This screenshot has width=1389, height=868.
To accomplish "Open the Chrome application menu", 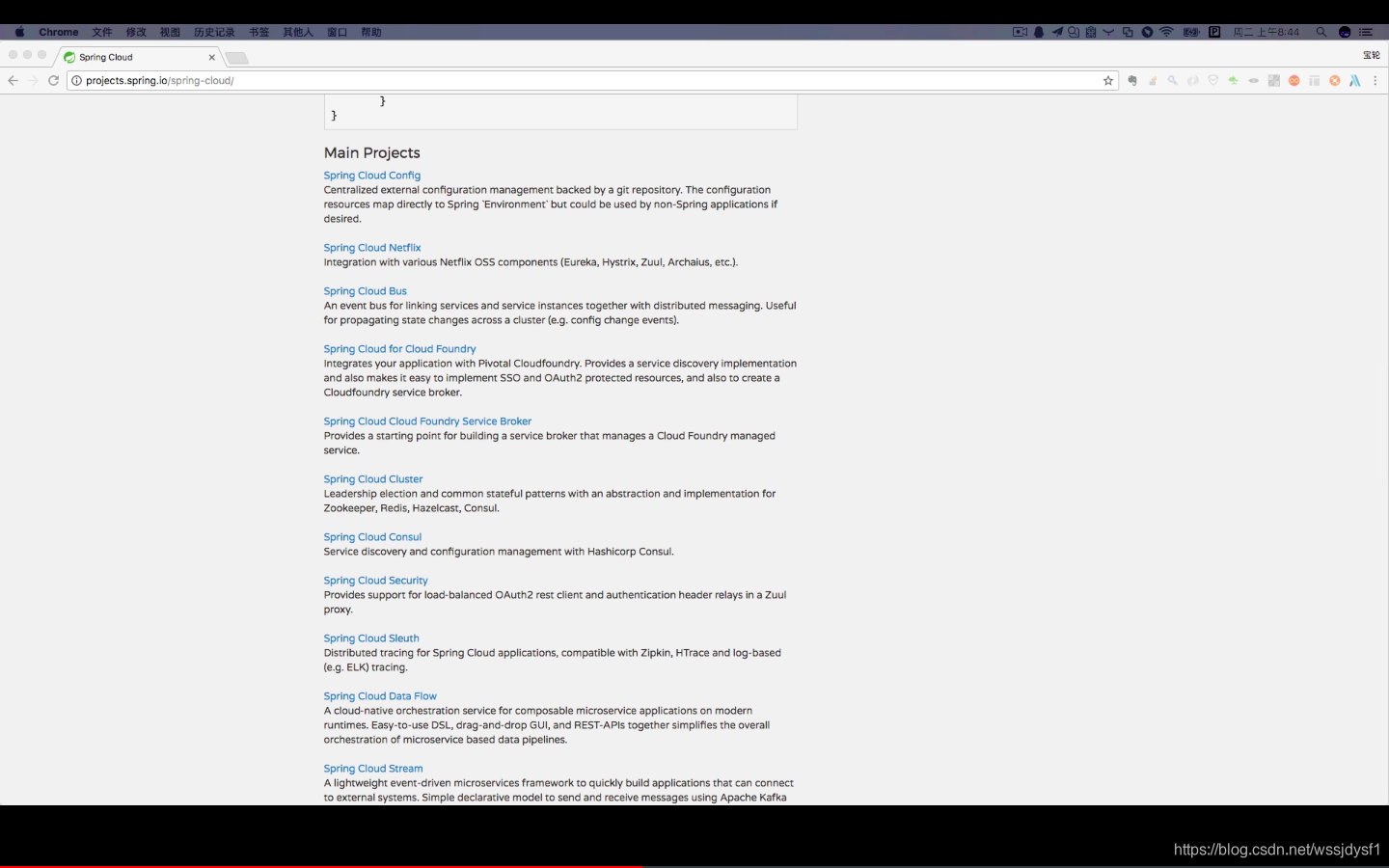I will [x=59, y=32].
